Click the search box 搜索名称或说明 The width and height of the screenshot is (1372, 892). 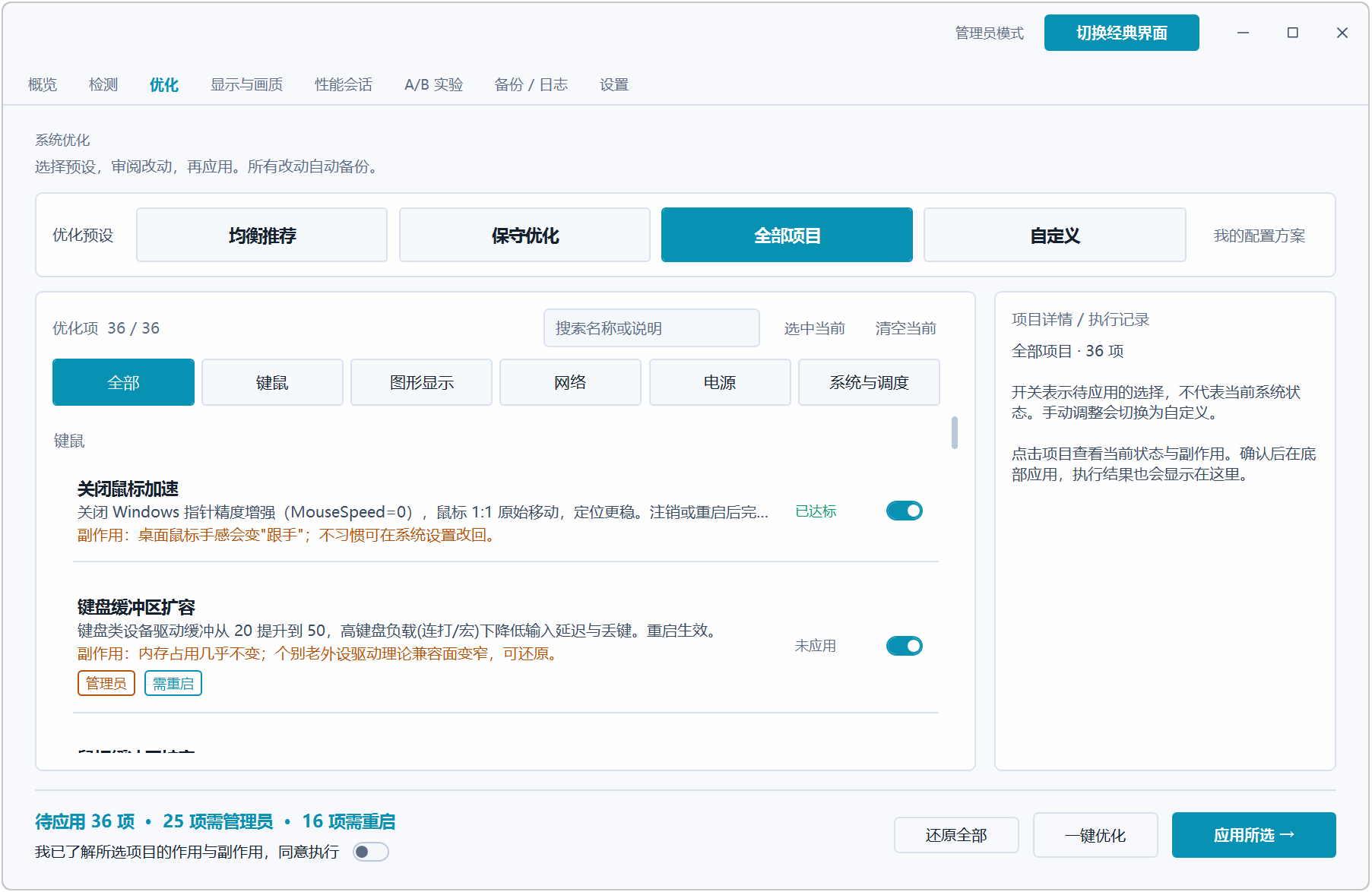pyautogui.click(x=651, y=328)
